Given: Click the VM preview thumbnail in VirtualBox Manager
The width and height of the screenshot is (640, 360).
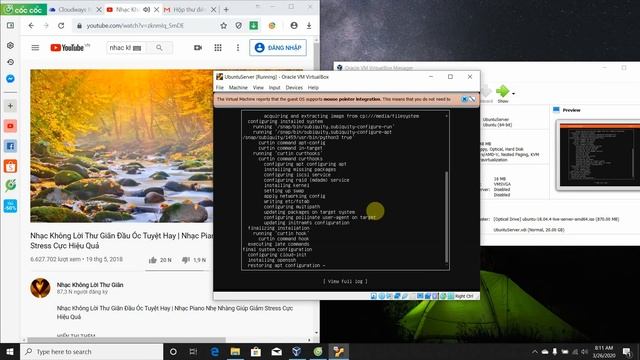Looking at the screenshot, I should pyautogui.click(x=598, y=155).
